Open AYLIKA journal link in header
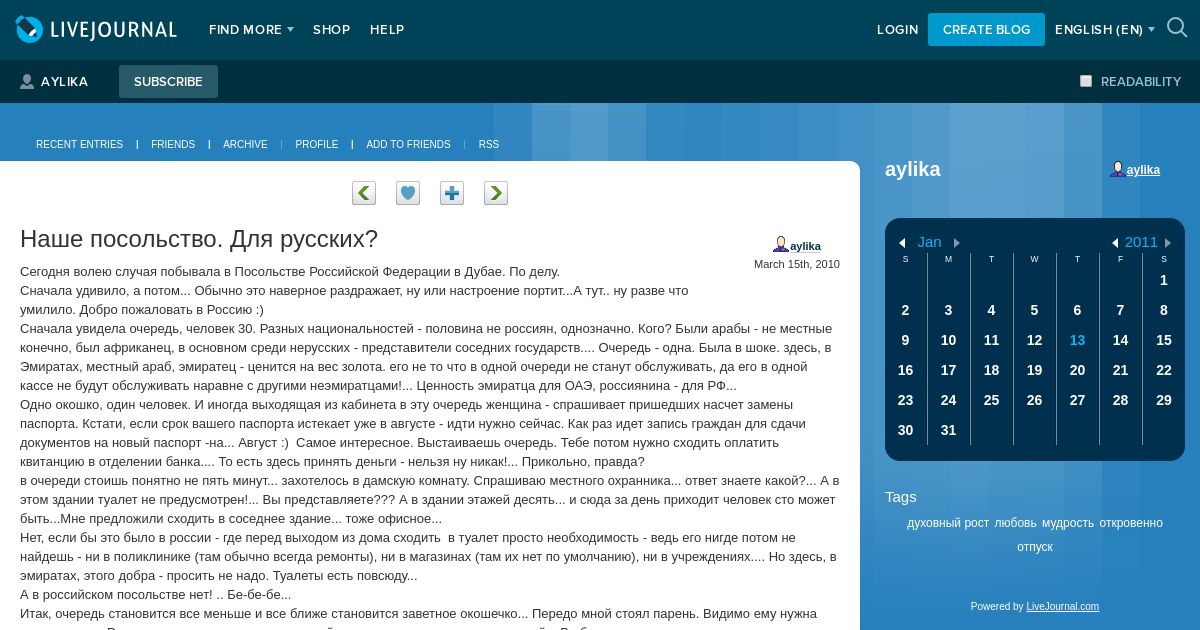This screenshot has width=1200, height=630. click(x=64, y=82)
